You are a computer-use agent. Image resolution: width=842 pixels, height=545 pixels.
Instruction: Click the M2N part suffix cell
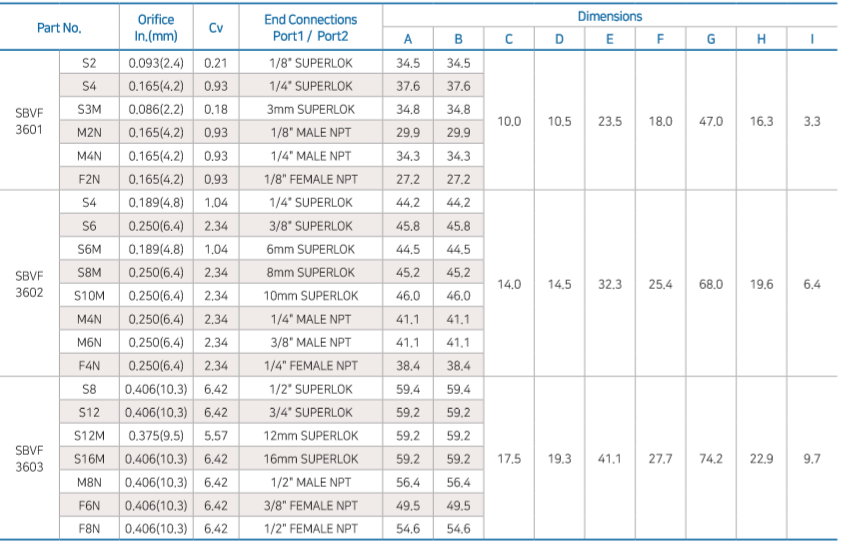(89, 133)
